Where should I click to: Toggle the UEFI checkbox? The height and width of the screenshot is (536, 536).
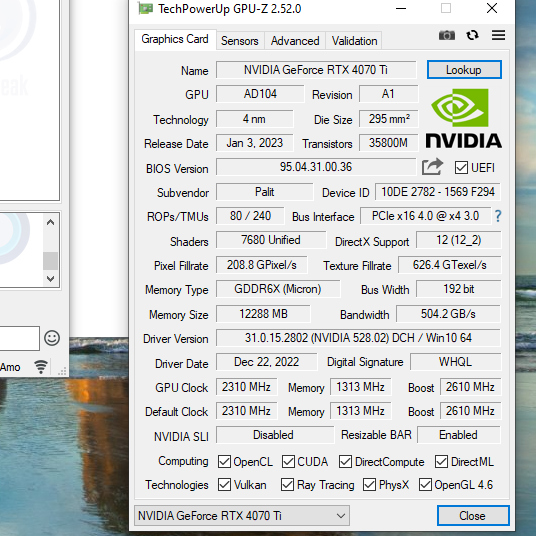461,168
